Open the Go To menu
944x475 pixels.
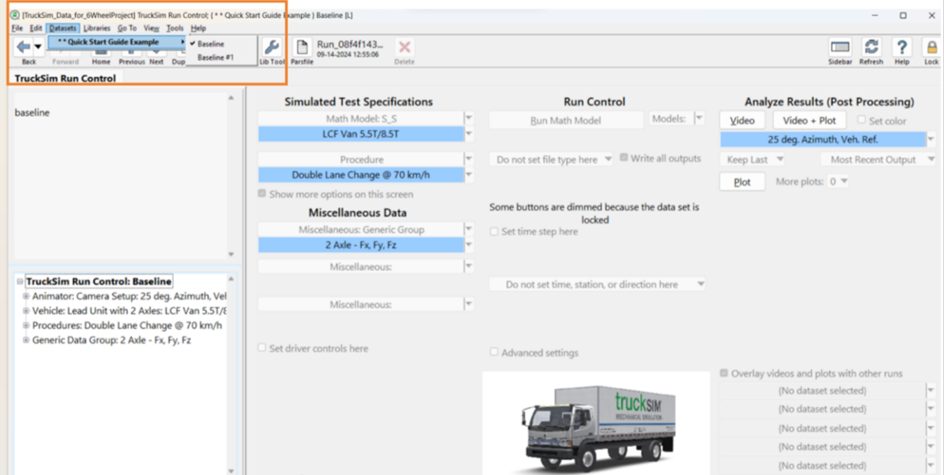(127, 28)
